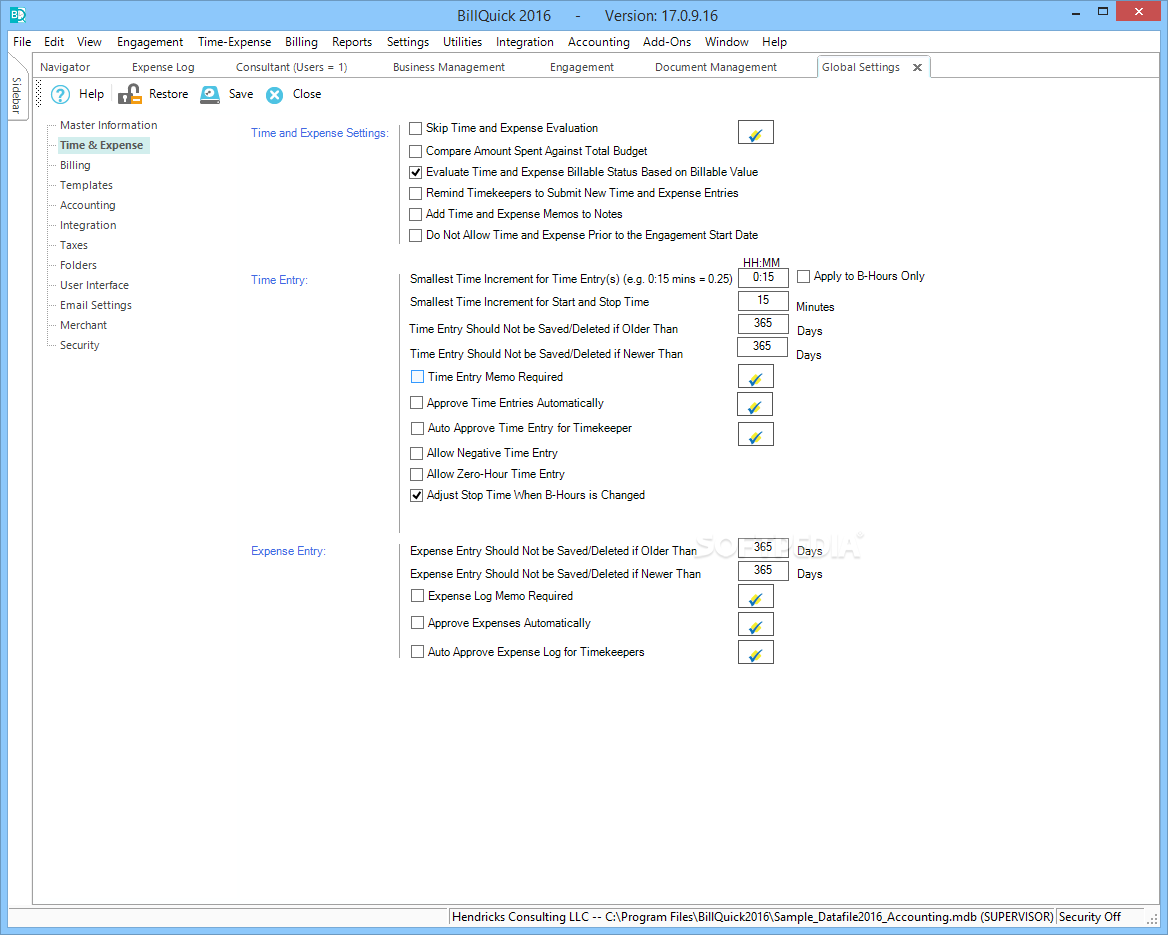Uncheck Evaluate Time and Expense Billable Status
This screenshot has height=935, width=1168.
[416, 172]
